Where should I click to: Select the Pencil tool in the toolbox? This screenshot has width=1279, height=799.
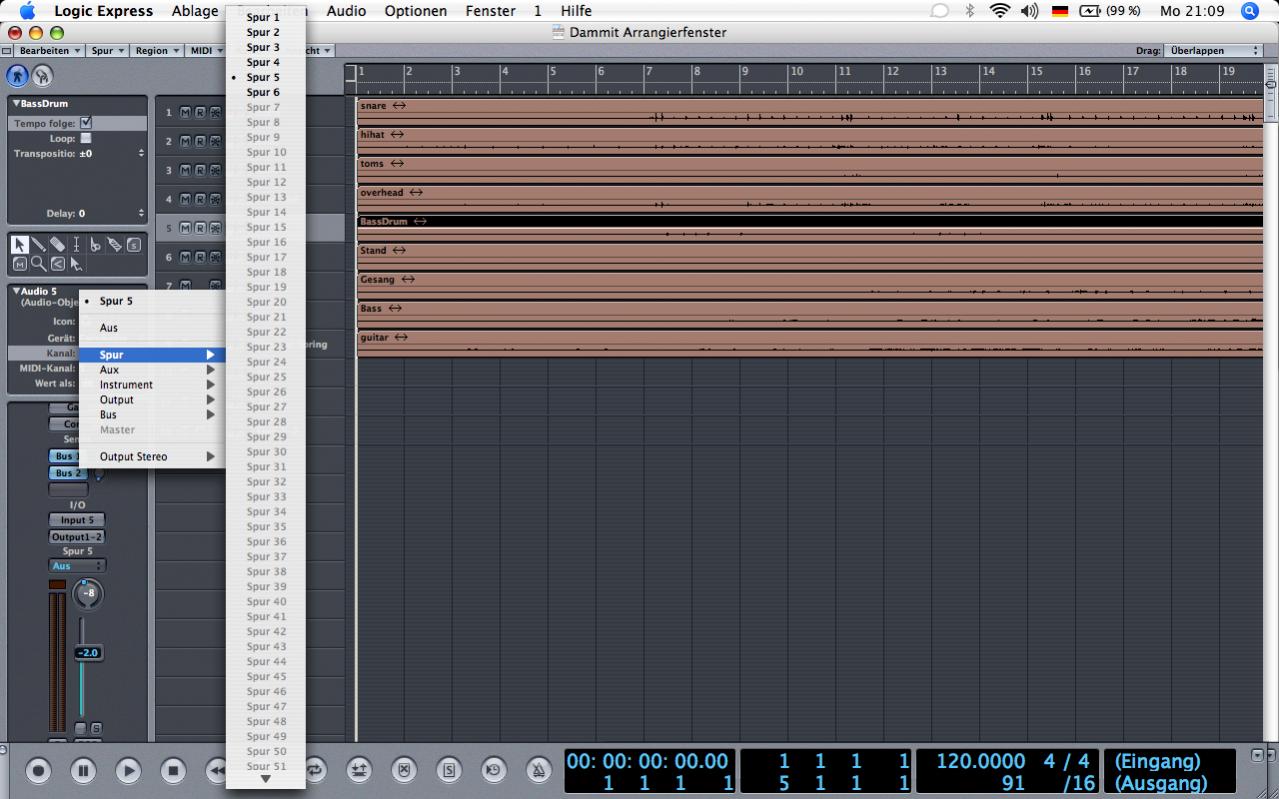click(x=38, y=245)
